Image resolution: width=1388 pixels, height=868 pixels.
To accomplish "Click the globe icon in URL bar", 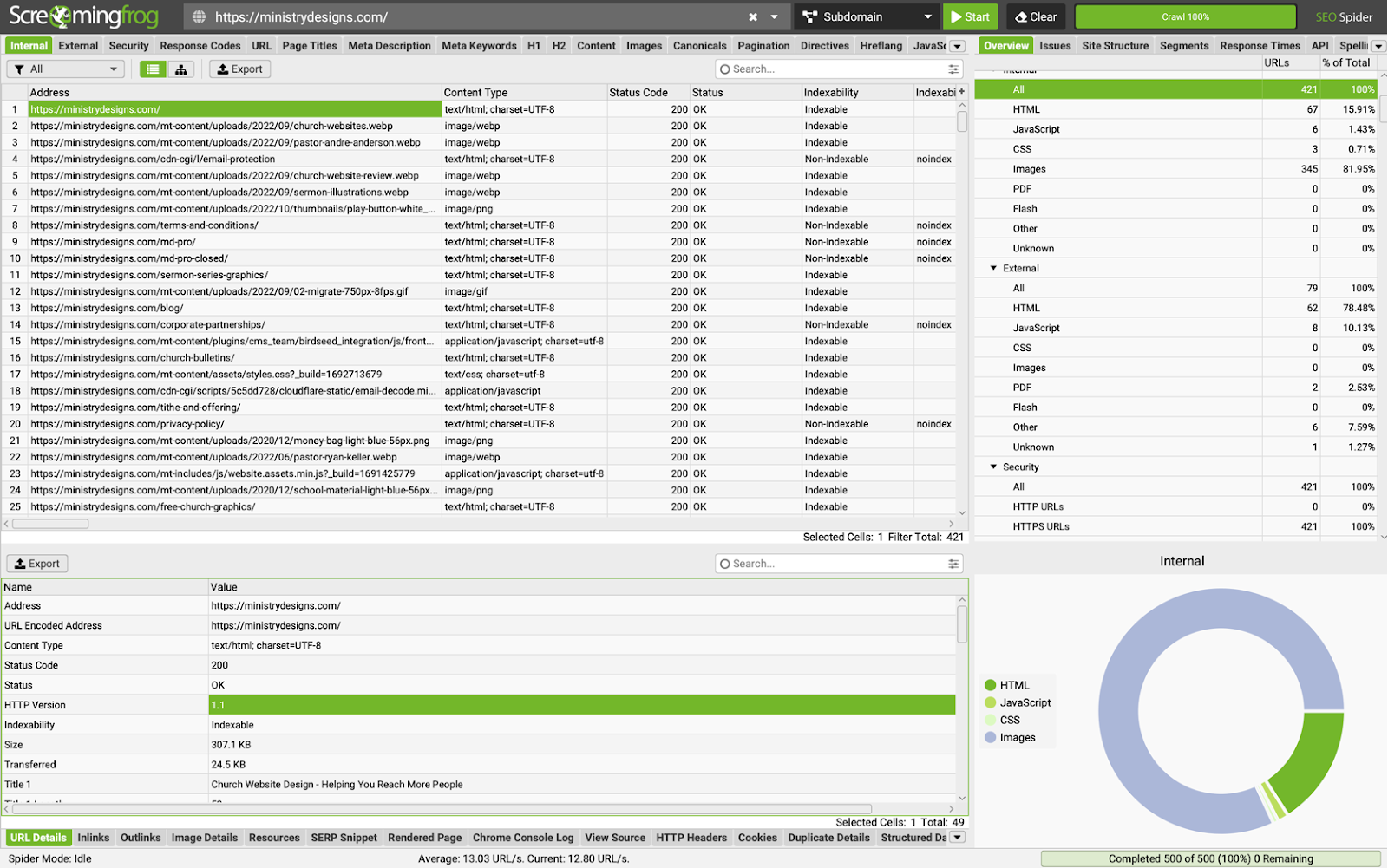I will pyautogui.click(x=199, y=16).
